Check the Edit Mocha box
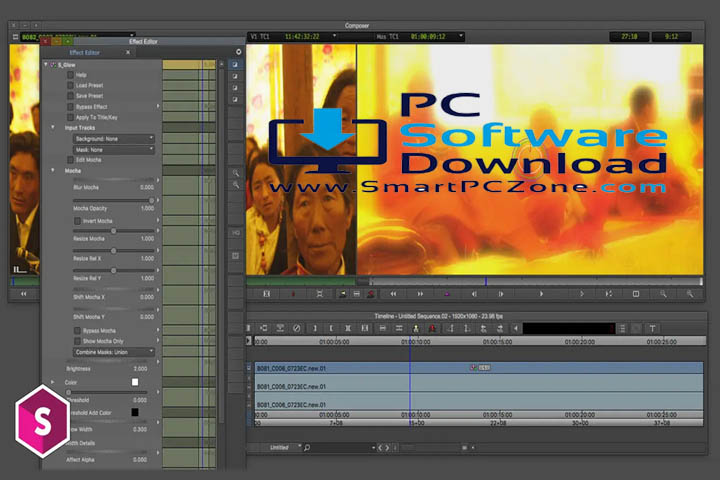This screenshot has height=480, width=720. tap(70, 160)
